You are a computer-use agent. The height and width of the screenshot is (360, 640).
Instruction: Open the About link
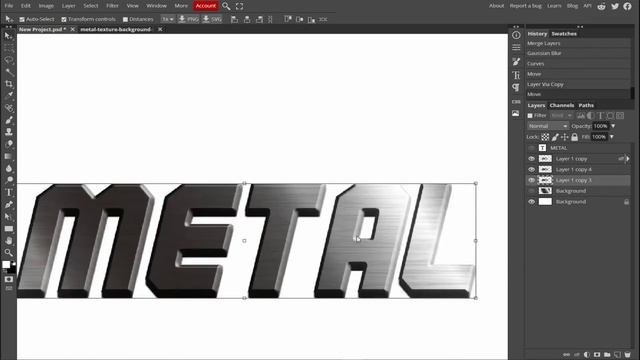pos(496,6)
